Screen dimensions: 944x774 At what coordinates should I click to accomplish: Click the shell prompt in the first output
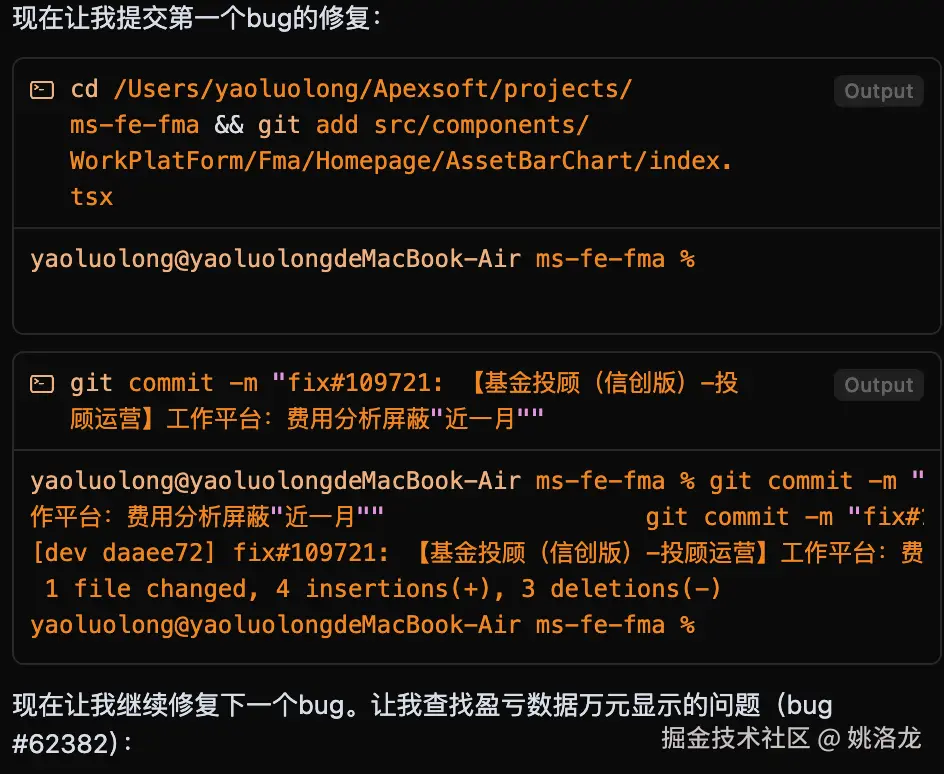pyautogui.click(x=362, y=259)
